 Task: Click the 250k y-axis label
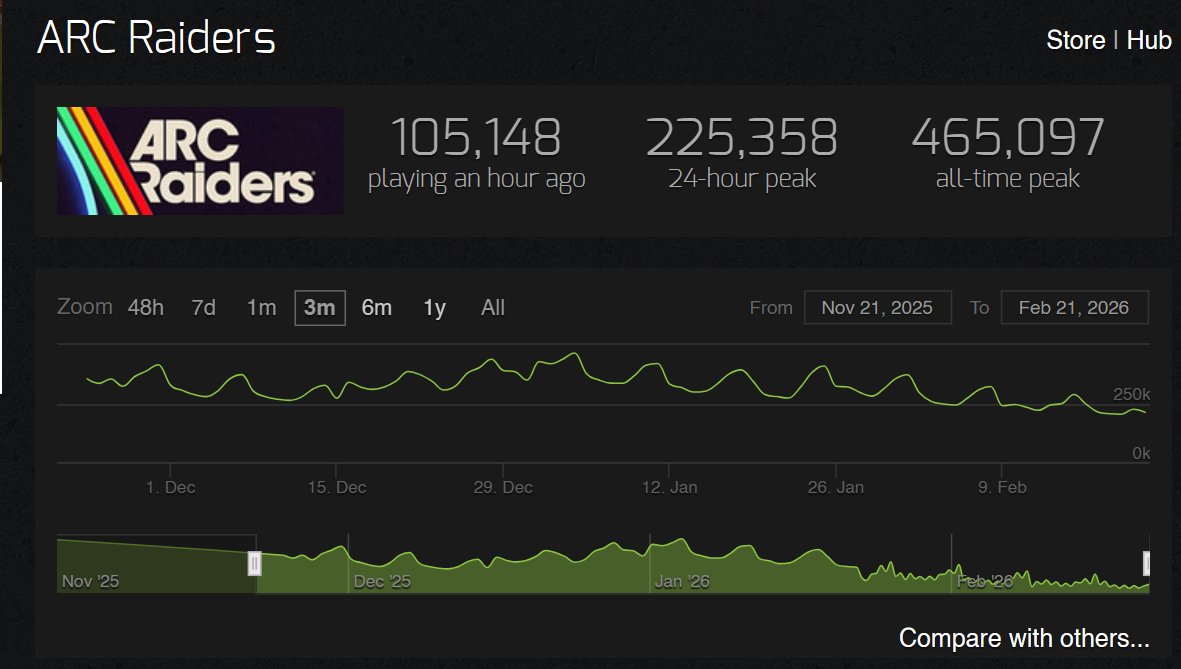(1131, 394)
